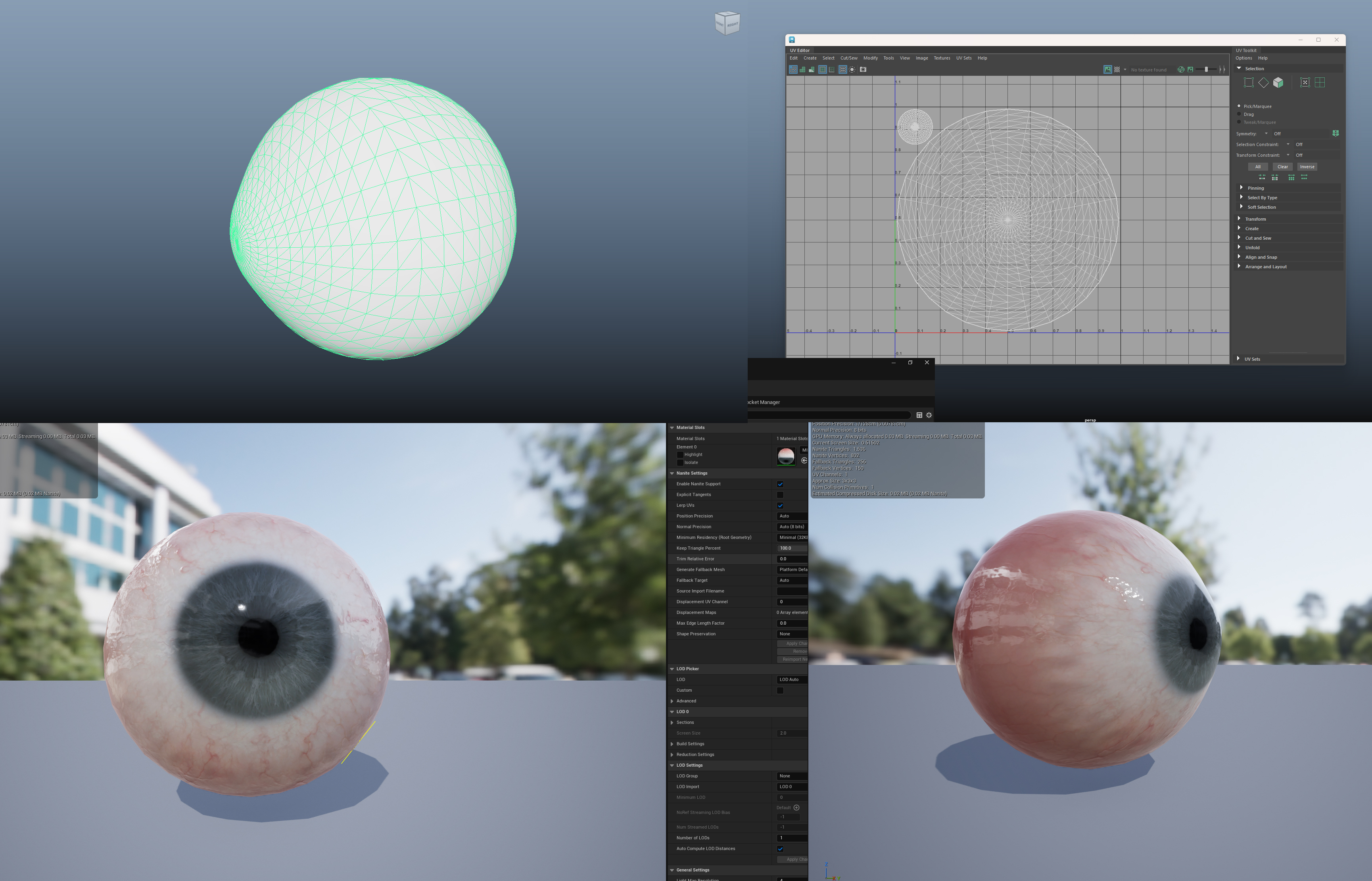Click the table view icon left of the gear
The height and width of the screenshot is (881, 1372).
(x=919, y=415)
